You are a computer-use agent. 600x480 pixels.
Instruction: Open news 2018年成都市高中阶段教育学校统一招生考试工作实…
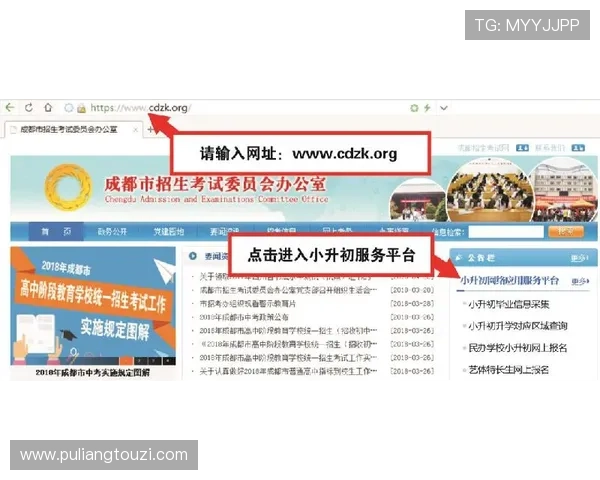click(x=289, y=358)
